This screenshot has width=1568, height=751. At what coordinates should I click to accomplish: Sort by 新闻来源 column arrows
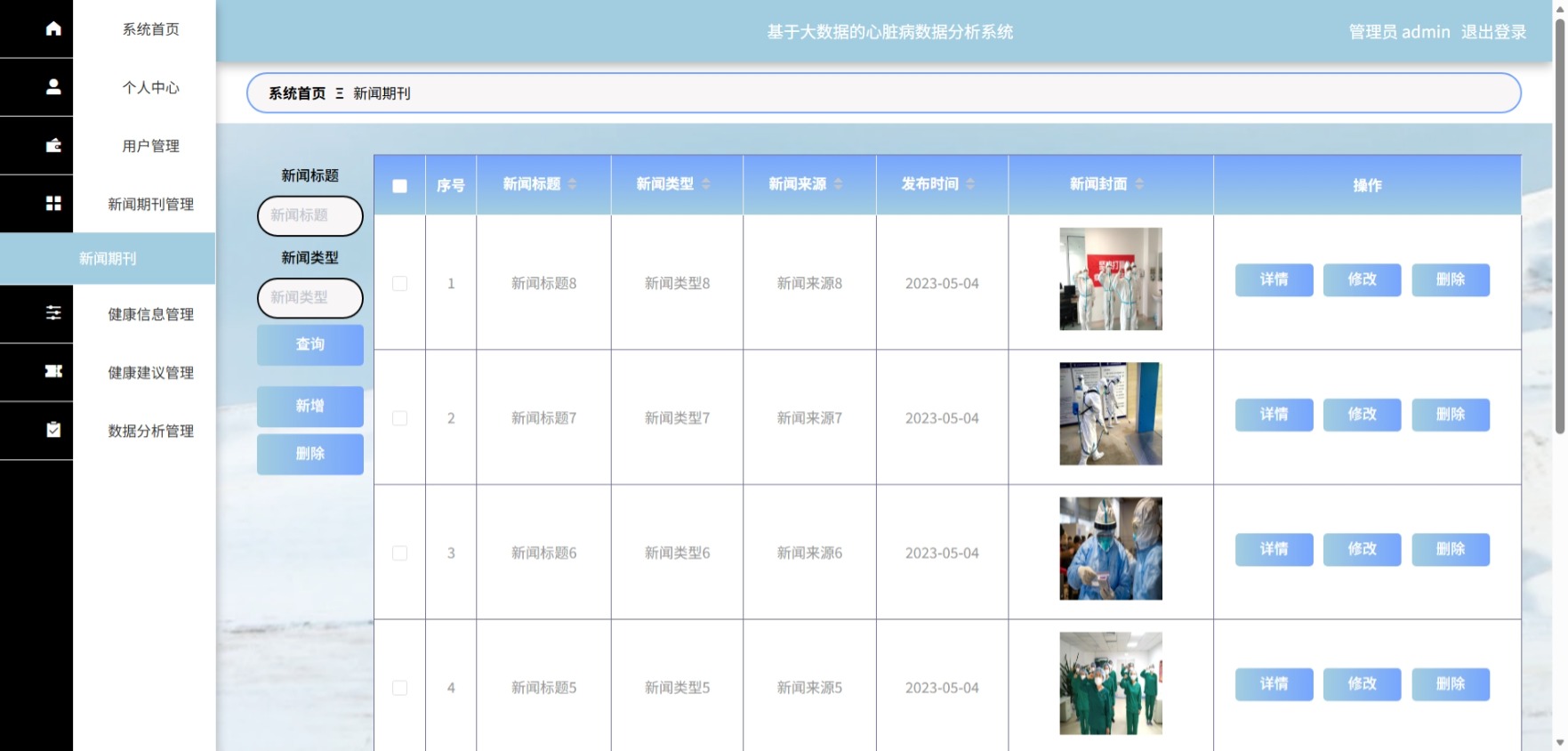pyautogui.click(x=839, y=183)
